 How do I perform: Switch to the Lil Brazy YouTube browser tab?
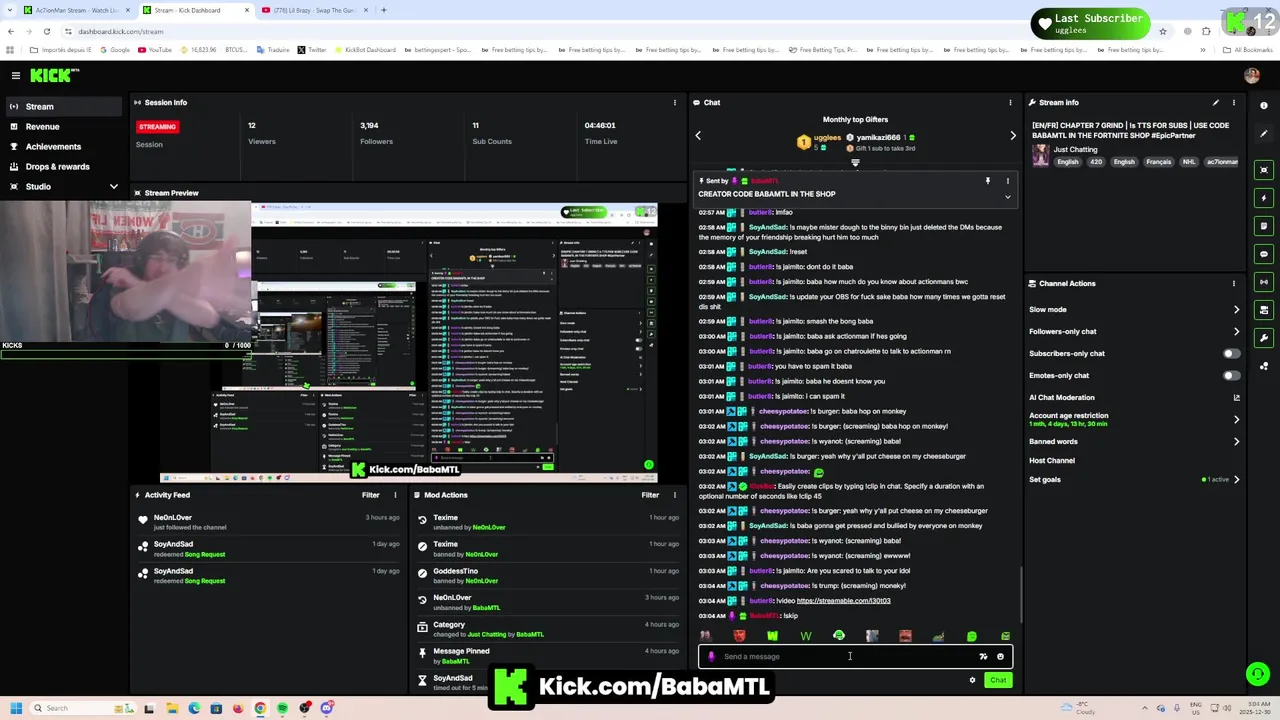pos(315,10)
